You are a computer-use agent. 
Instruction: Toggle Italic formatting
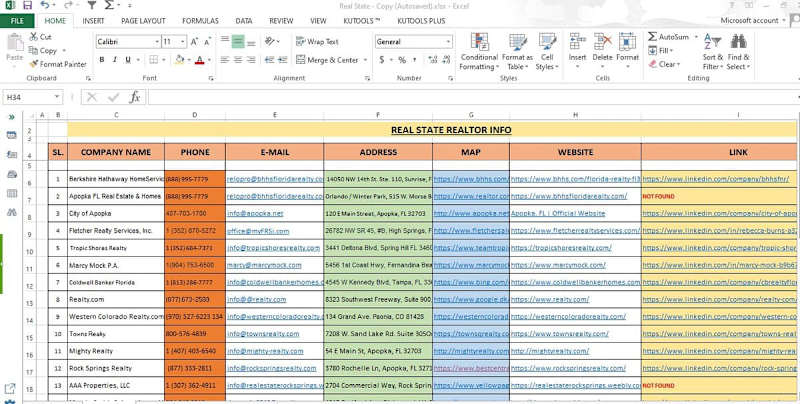(115, 60)
